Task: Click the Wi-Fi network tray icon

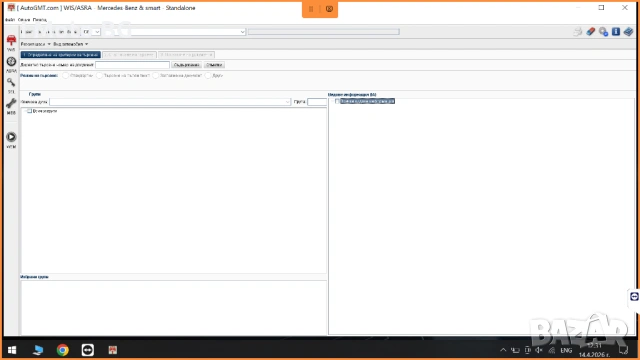Action: pyautogui.click(x=551, y=350)
